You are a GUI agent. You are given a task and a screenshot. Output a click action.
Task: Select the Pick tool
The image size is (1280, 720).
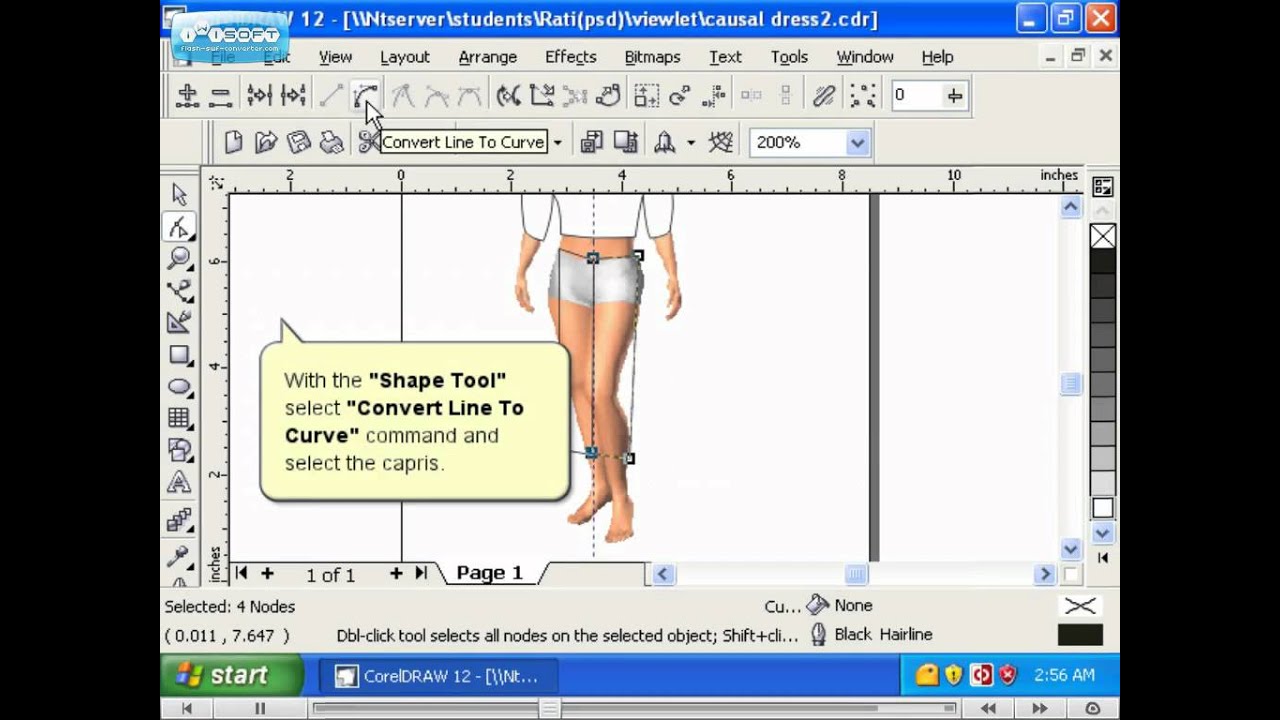(x=179, y=194)
